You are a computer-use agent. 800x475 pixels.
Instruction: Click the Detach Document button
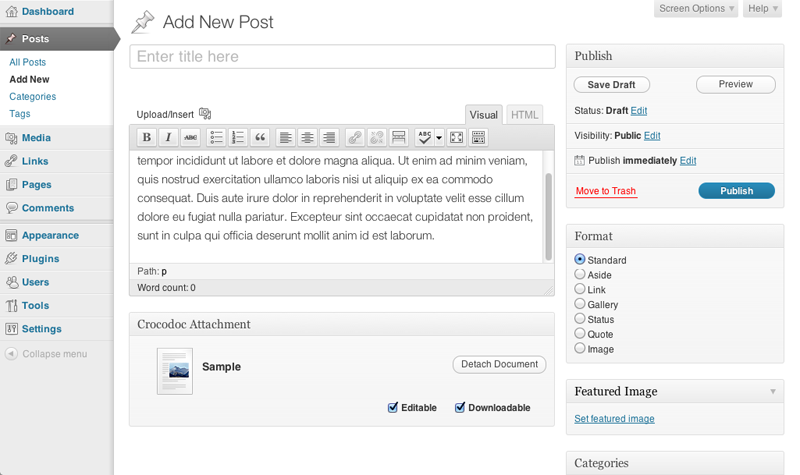tap(499, 364)
